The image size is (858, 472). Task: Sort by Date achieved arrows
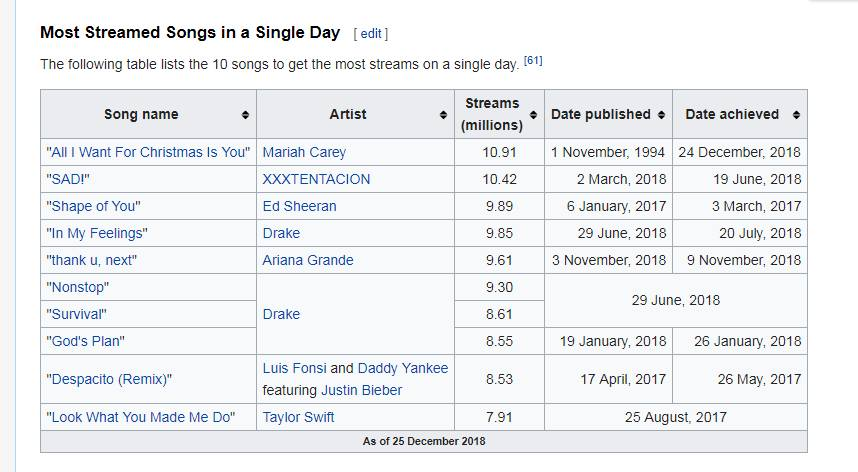pos(796,115)
